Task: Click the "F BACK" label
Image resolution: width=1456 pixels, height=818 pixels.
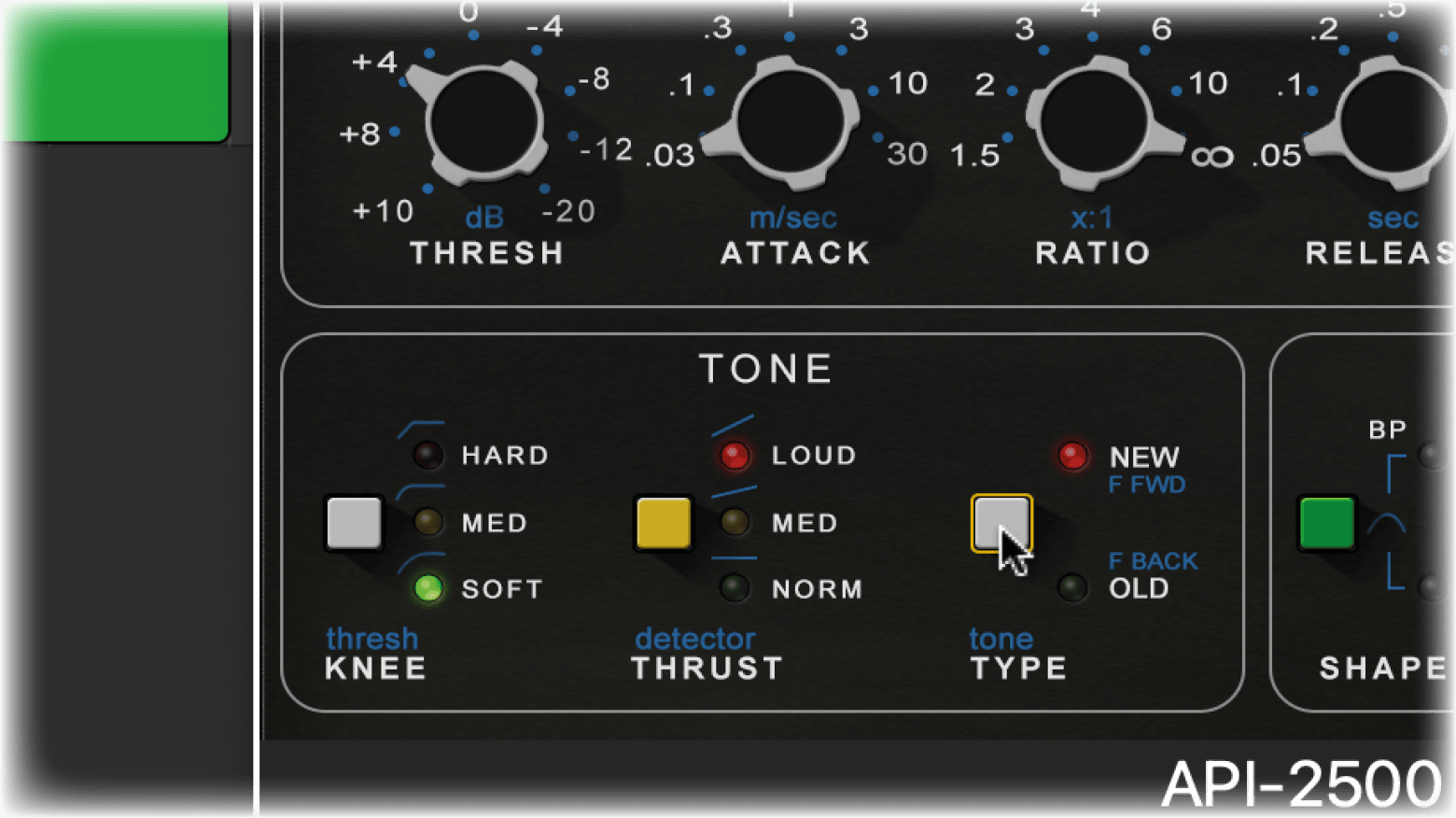Action: tap(1154, 561)
